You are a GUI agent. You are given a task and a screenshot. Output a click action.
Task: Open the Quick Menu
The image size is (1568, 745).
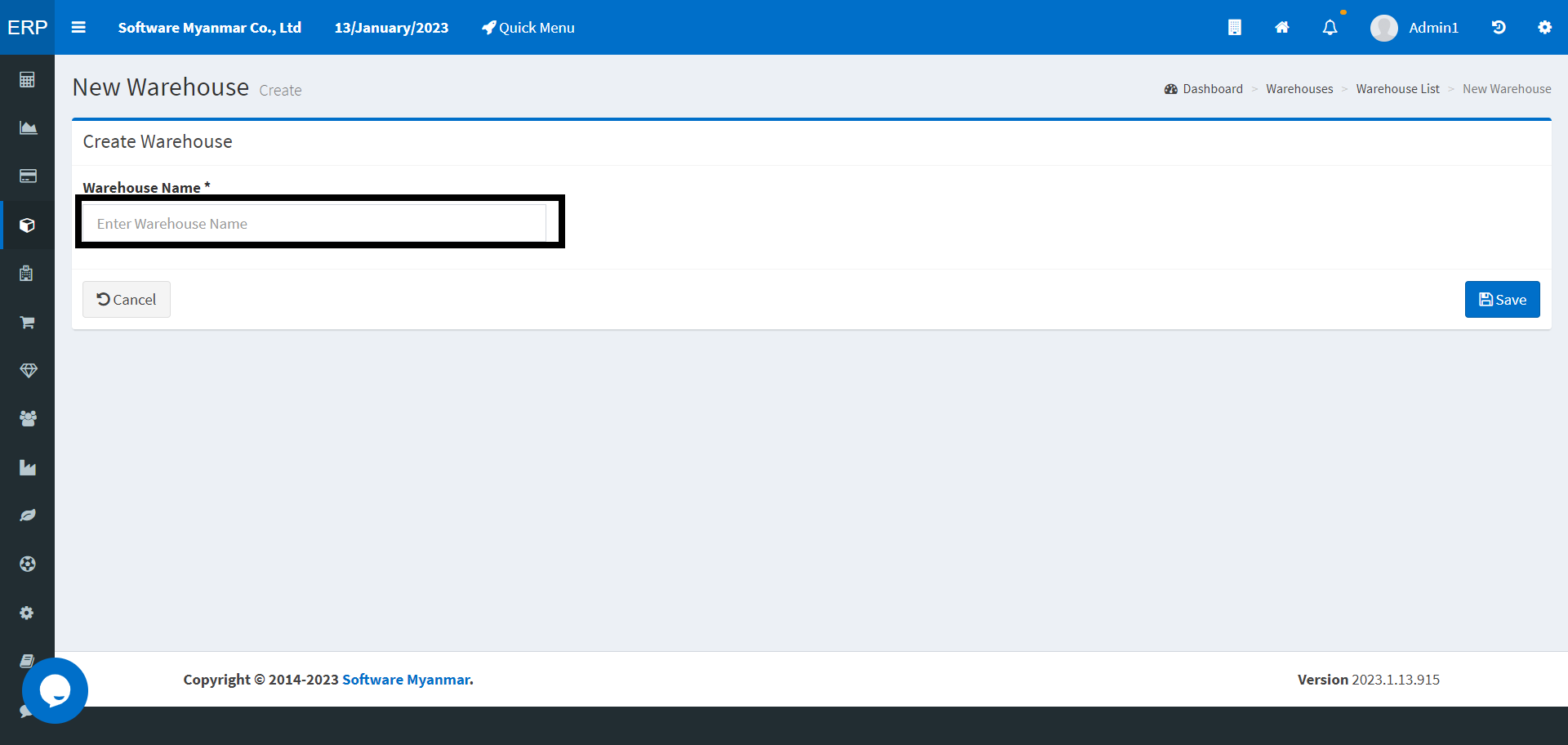(528, 28)
